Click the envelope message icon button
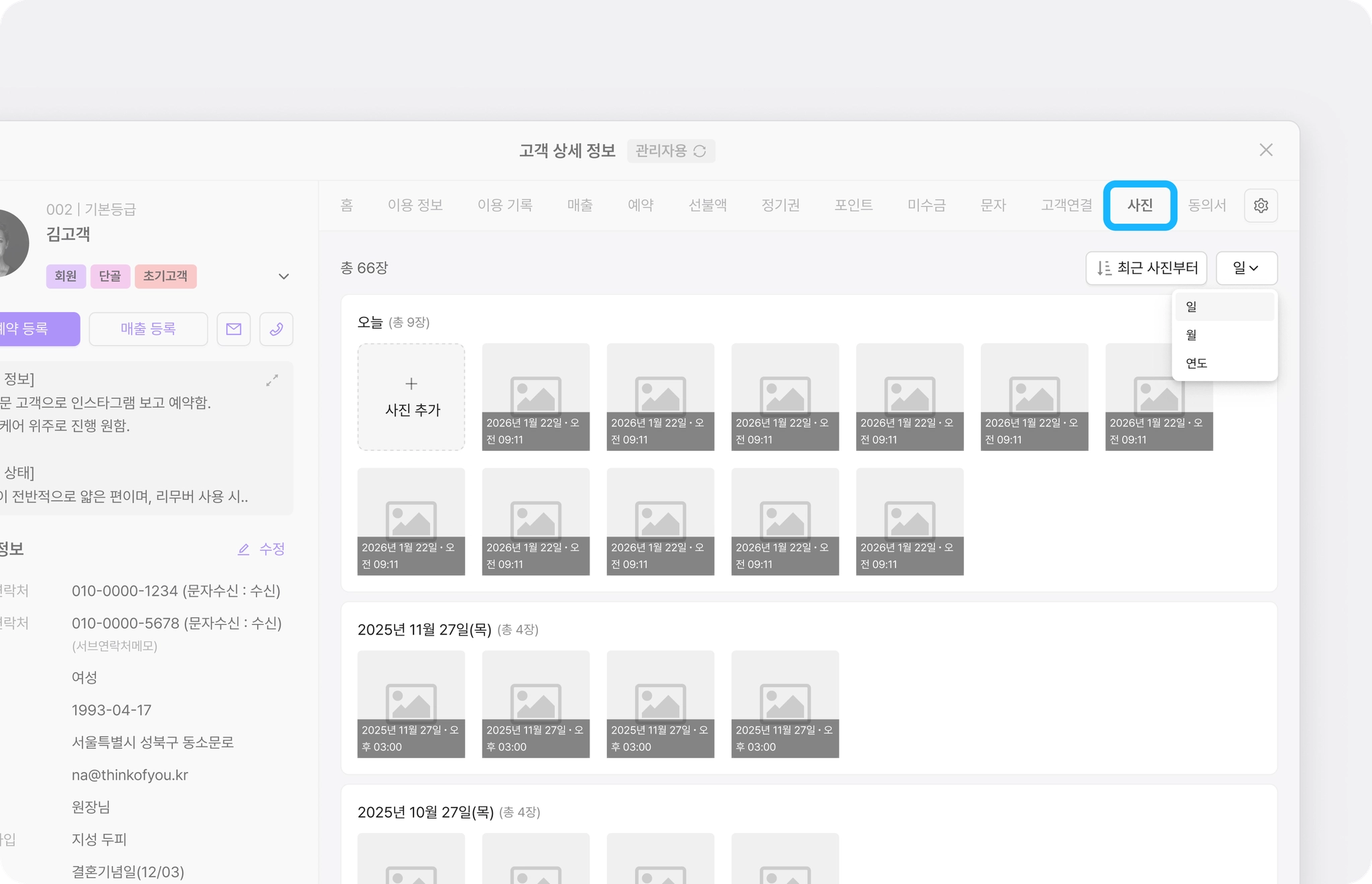 coord(233,329)
